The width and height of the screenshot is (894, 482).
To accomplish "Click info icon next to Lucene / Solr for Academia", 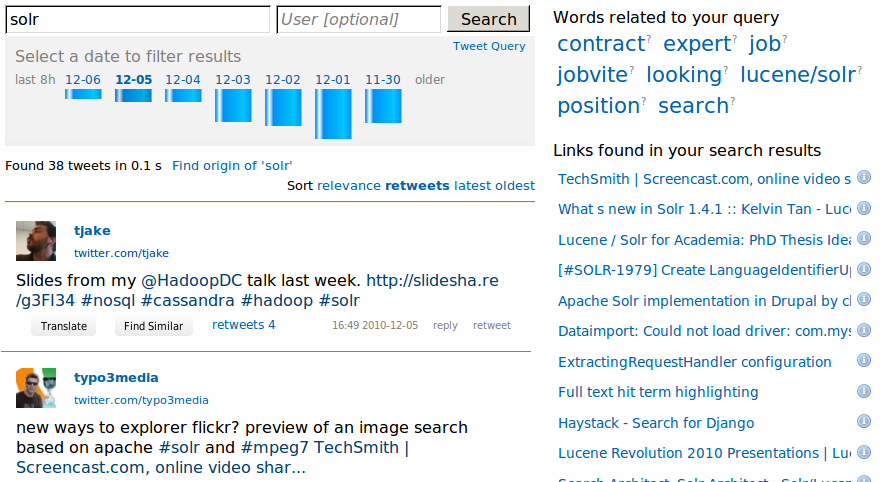I will [x=864, y=239].
